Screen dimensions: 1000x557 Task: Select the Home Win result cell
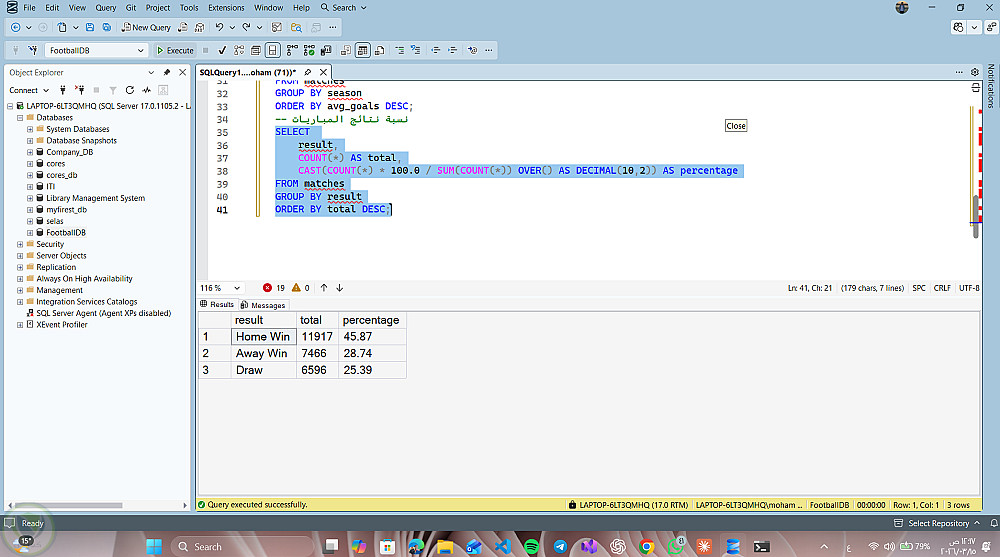click(x=262, y=337)
